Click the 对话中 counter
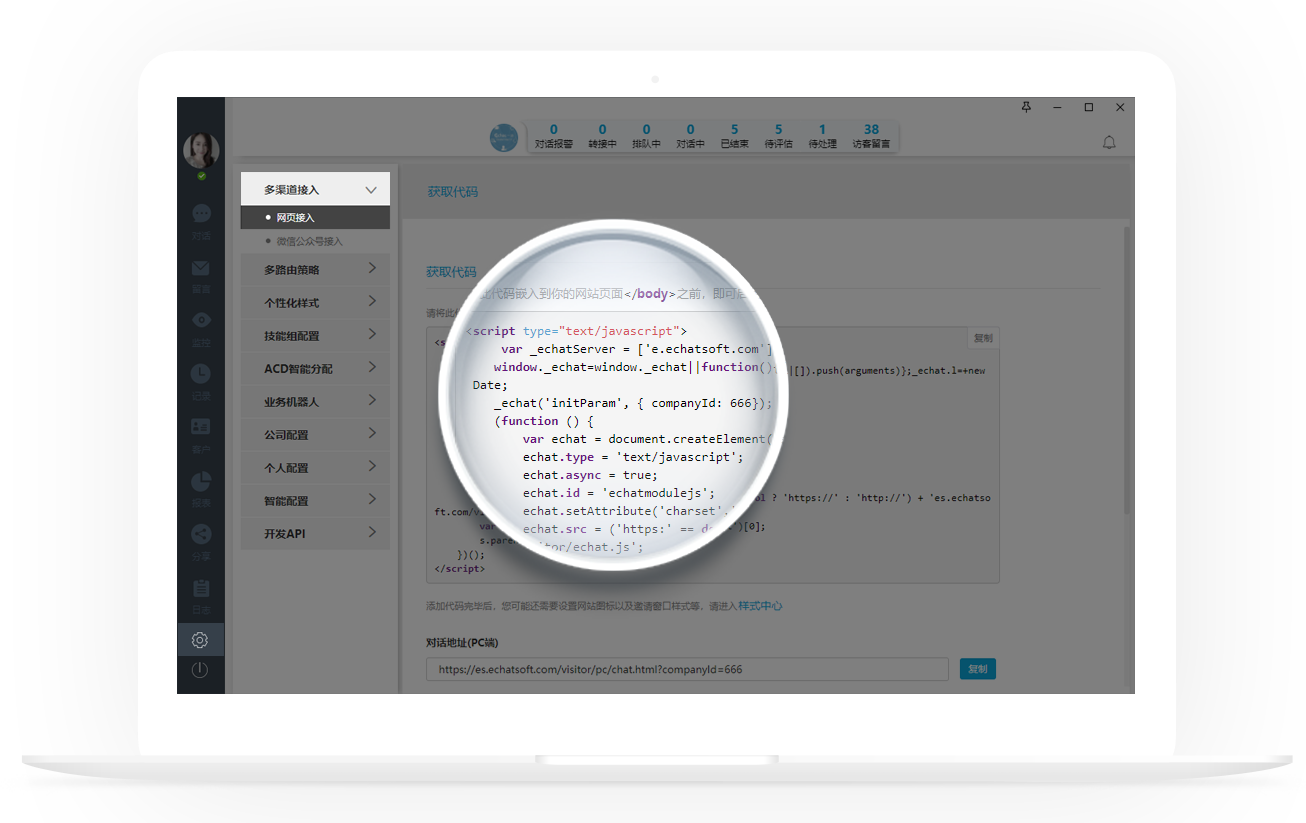The width and height of the screenshot is (1306, 823). click(690, 136)
